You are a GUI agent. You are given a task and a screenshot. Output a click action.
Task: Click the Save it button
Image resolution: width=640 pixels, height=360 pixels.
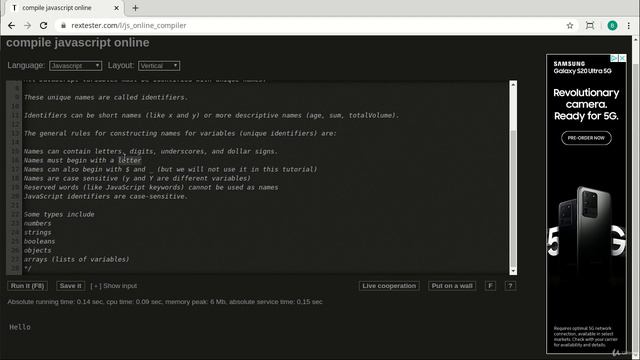(71, 286)
